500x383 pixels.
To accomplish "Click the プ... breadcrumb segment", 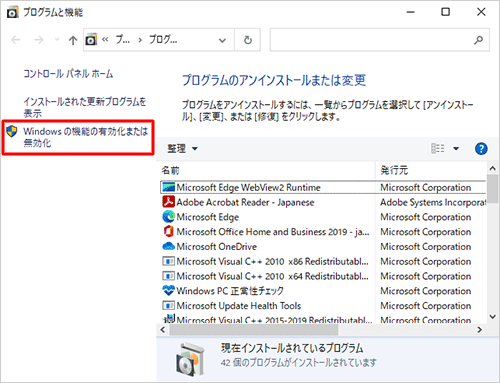I will tap(123, 40).
